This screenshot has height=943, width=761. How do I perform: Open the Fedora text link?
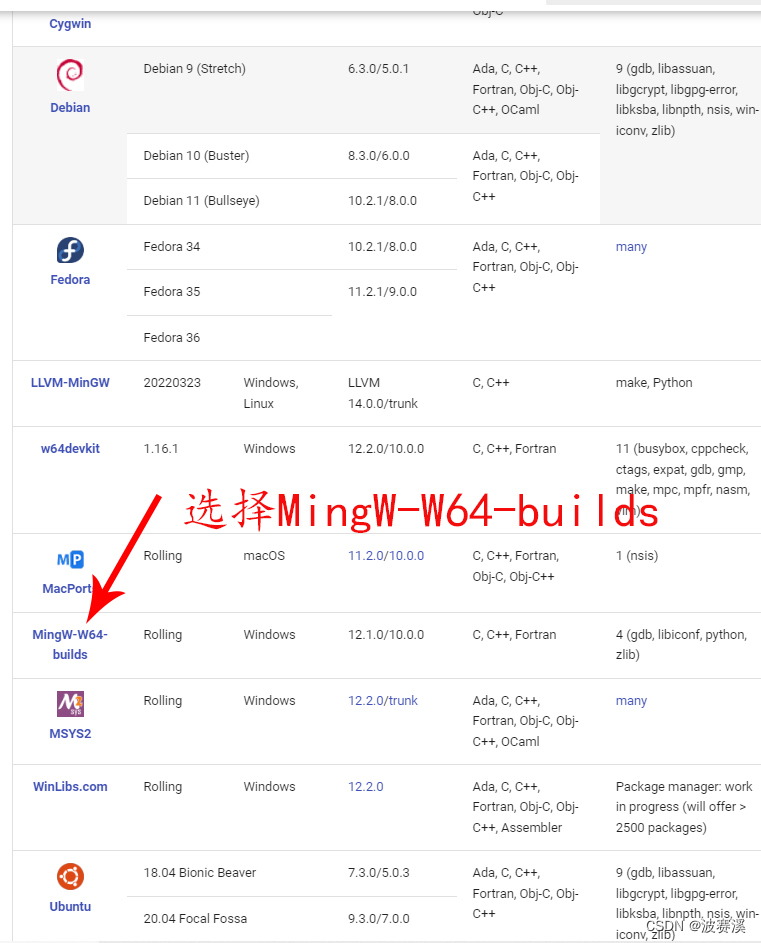coord(70,280)
